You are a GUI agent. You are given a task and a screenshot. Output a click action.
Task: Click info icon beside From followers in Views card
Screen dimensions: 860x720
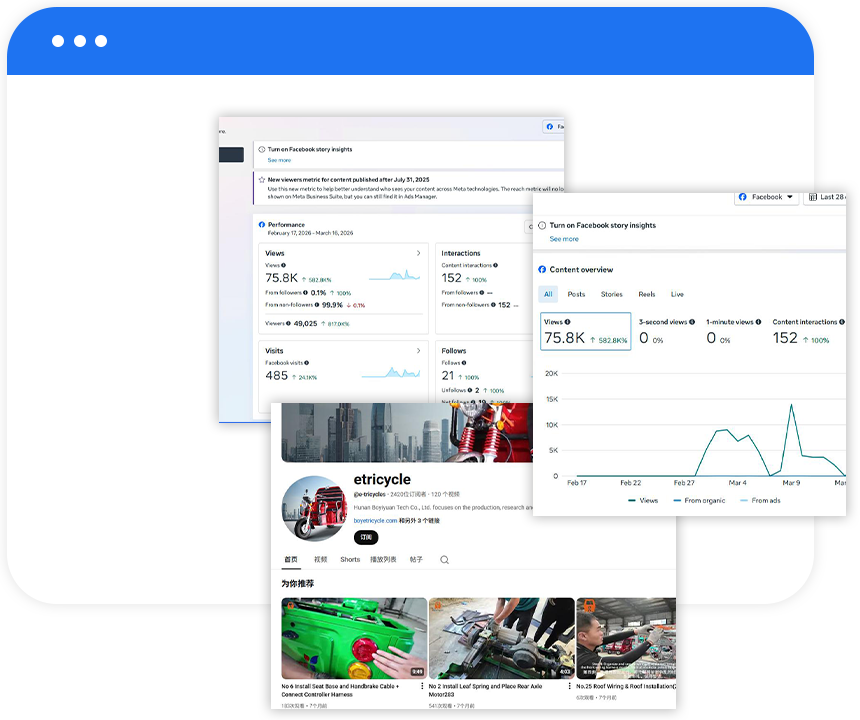pos(305,293)
